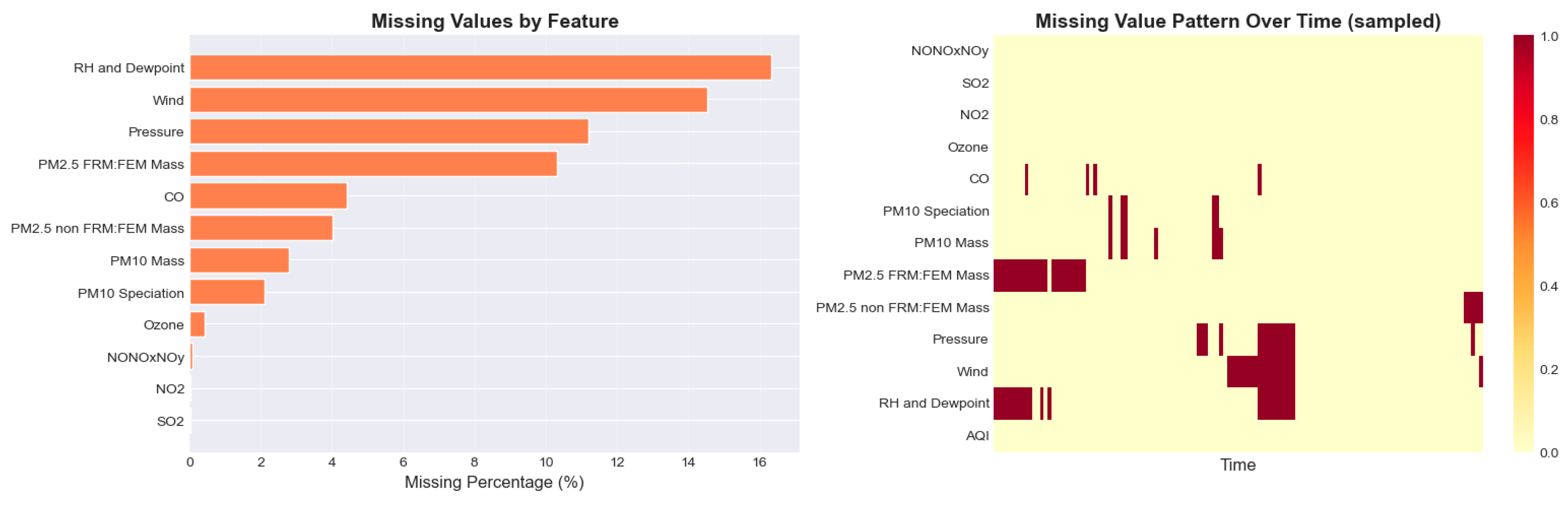Click the PM10 Mass bar
Viewport: 1568px width, 506px height.
tap(239, 260)
